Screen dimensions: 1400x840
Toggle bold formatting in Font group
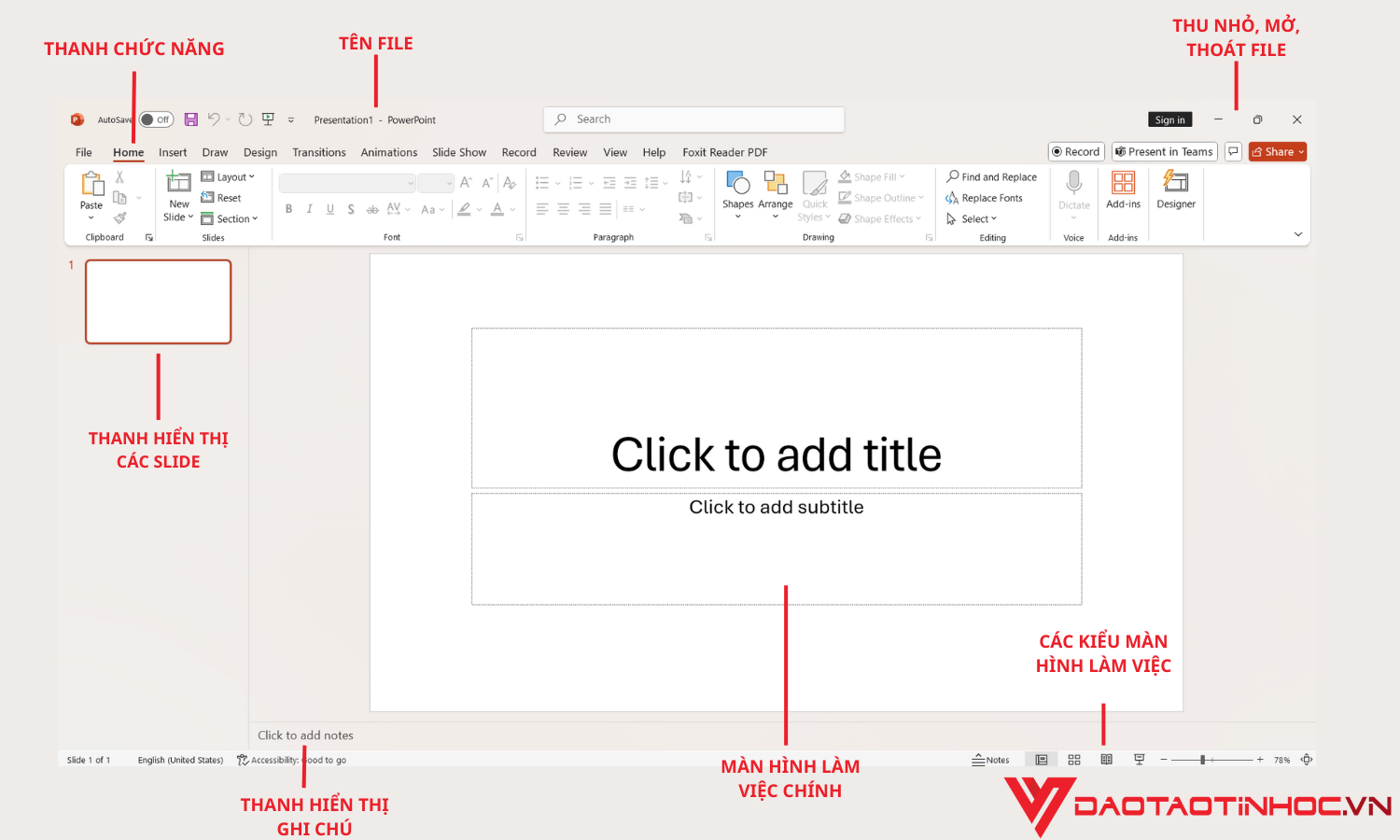click(287, 209)
